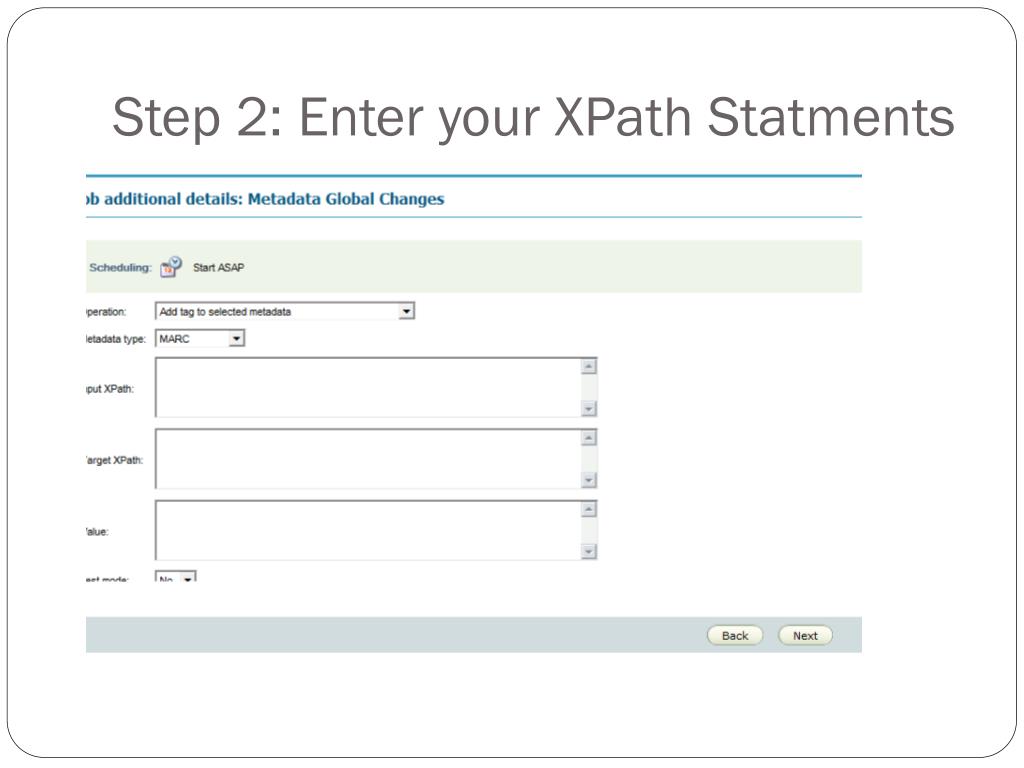
Task: Click Value field scrollbar up arrow
Action: [x=588, y=509]
